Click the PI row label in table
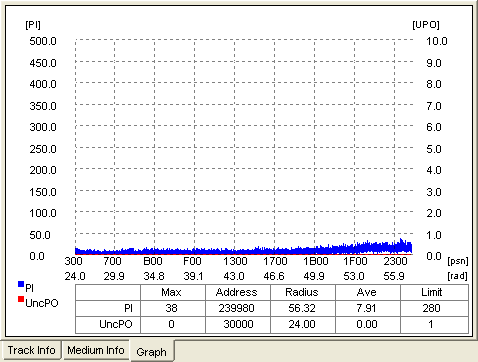This screenshot has height=362, width=478. click(x=128, y=308)
